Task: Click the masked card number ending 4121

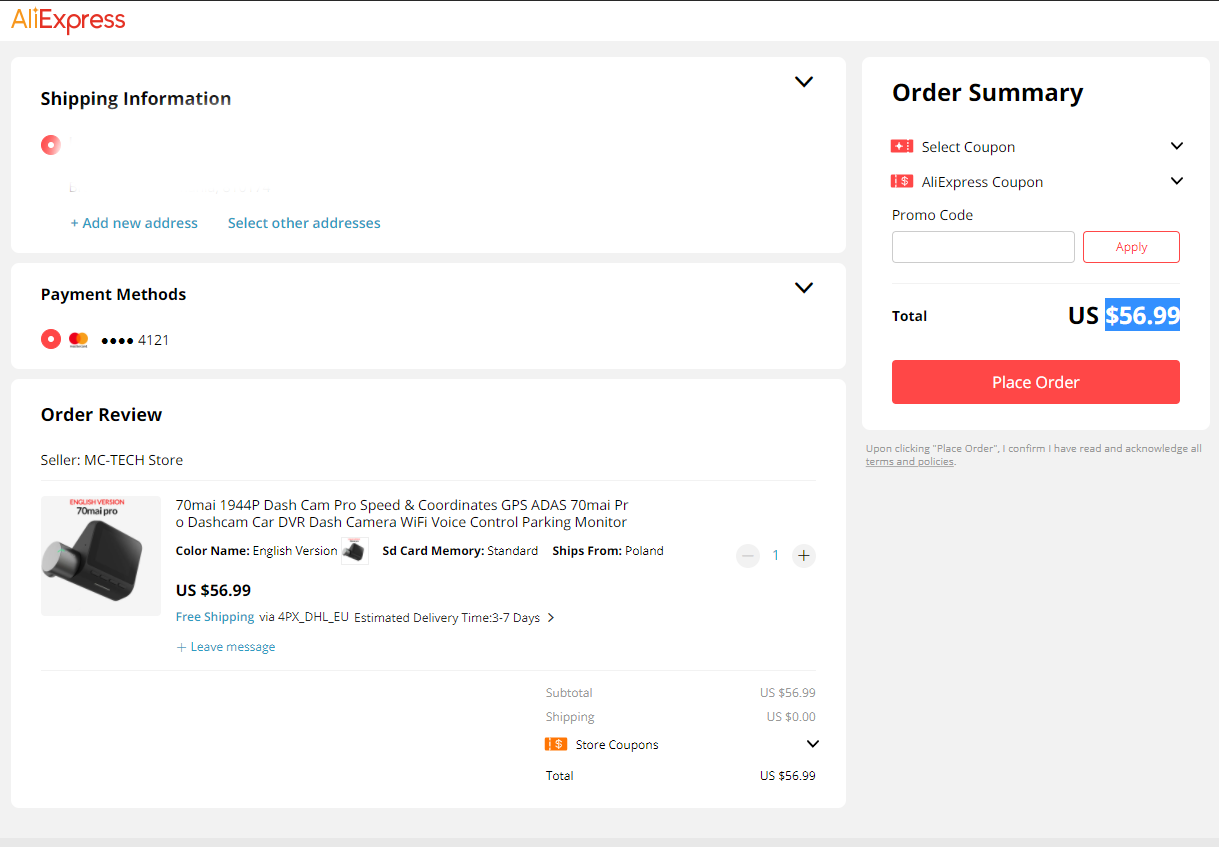Action: click(135, 340)
